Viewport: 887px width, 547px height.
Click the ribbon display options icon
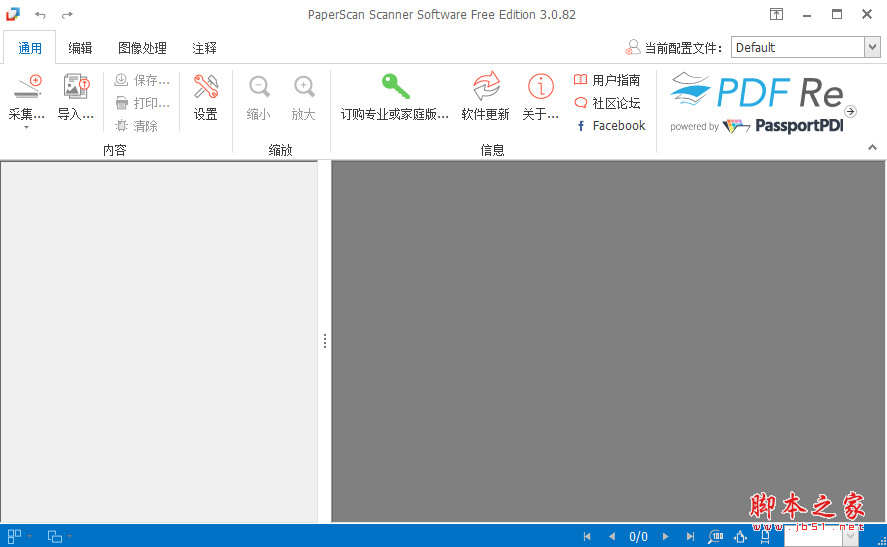[x=776, y=14]
